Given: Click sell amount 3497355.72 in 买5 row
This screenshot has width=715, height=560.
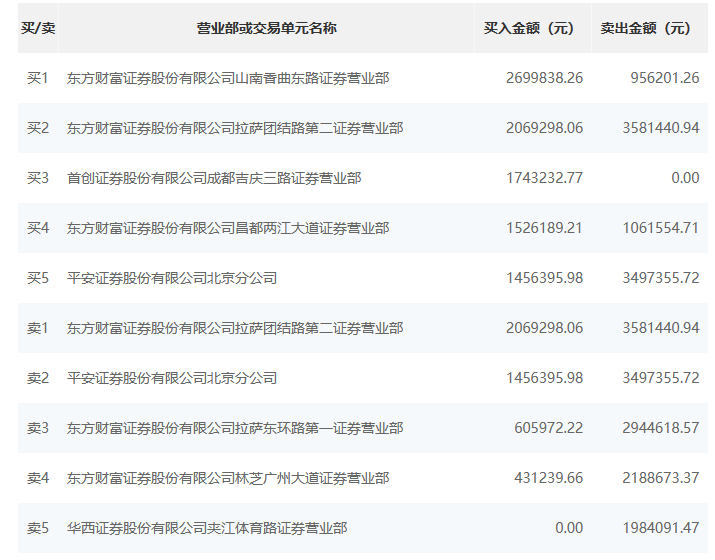Looking at the screenshot, I should [661, 278].
